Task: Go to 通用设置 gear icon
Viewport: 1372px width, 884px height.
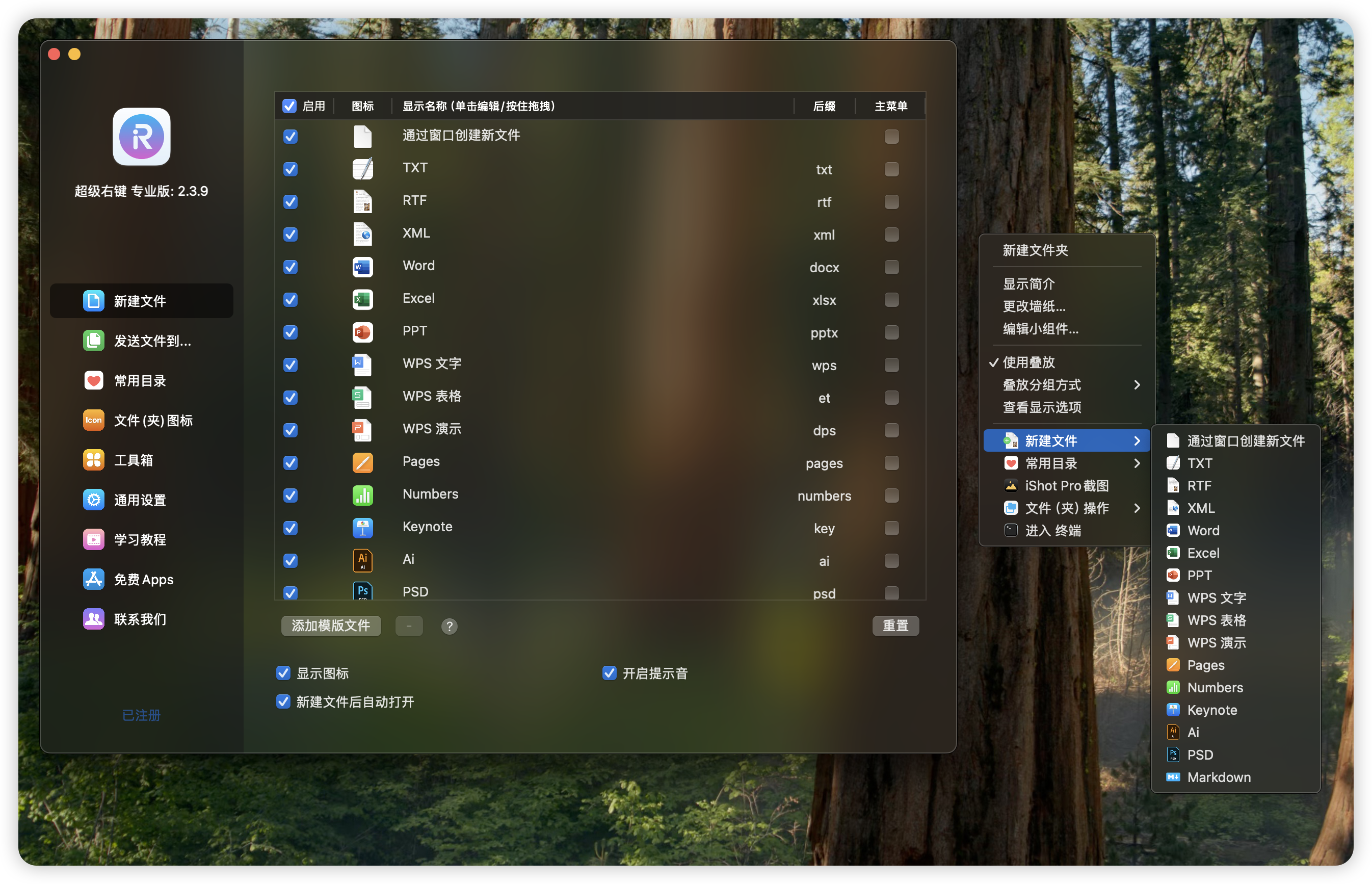Action: [94, 500]
